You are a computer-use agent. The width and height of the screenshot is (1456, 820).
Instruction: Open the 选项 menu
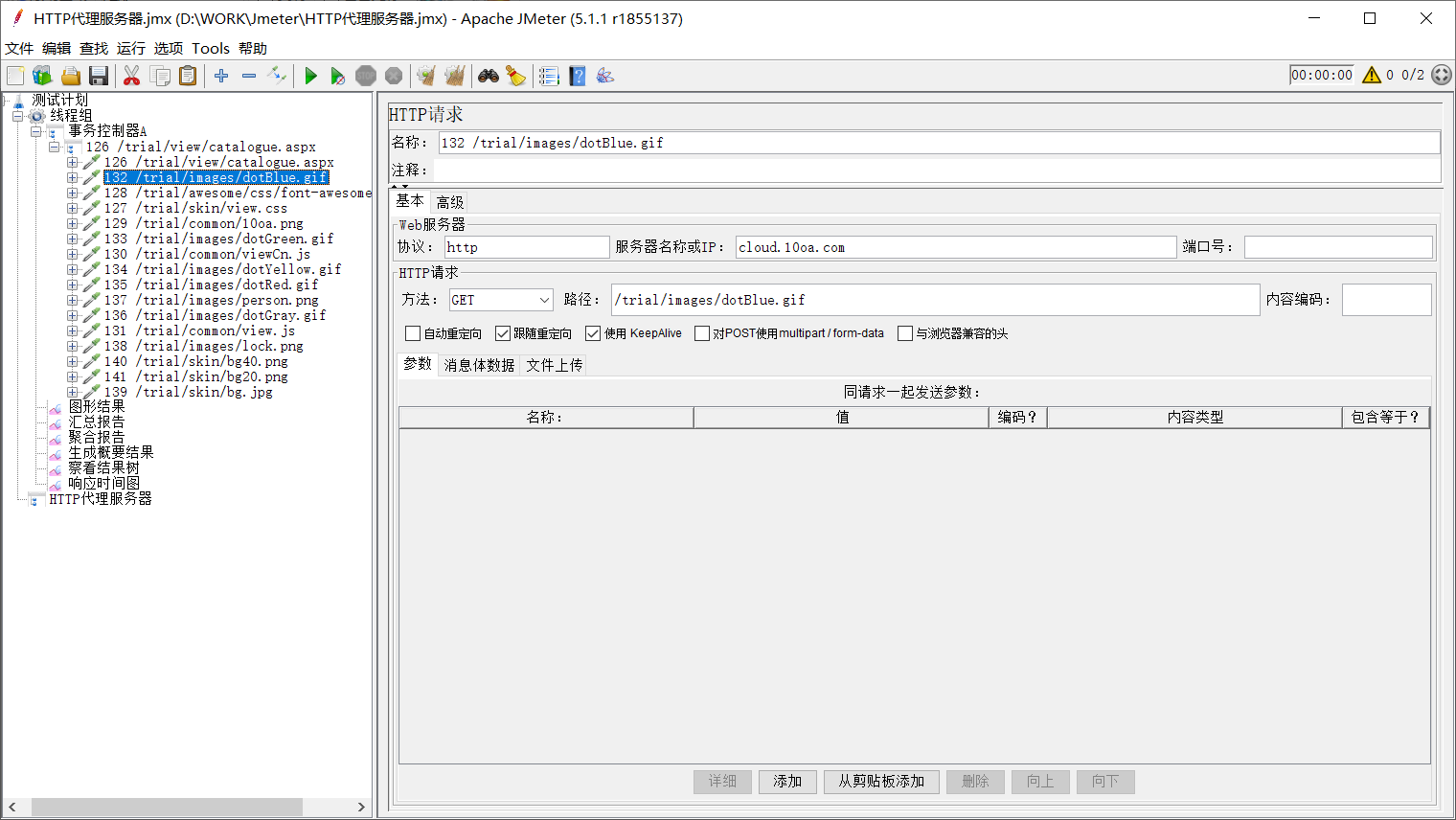tap(169, 48)
